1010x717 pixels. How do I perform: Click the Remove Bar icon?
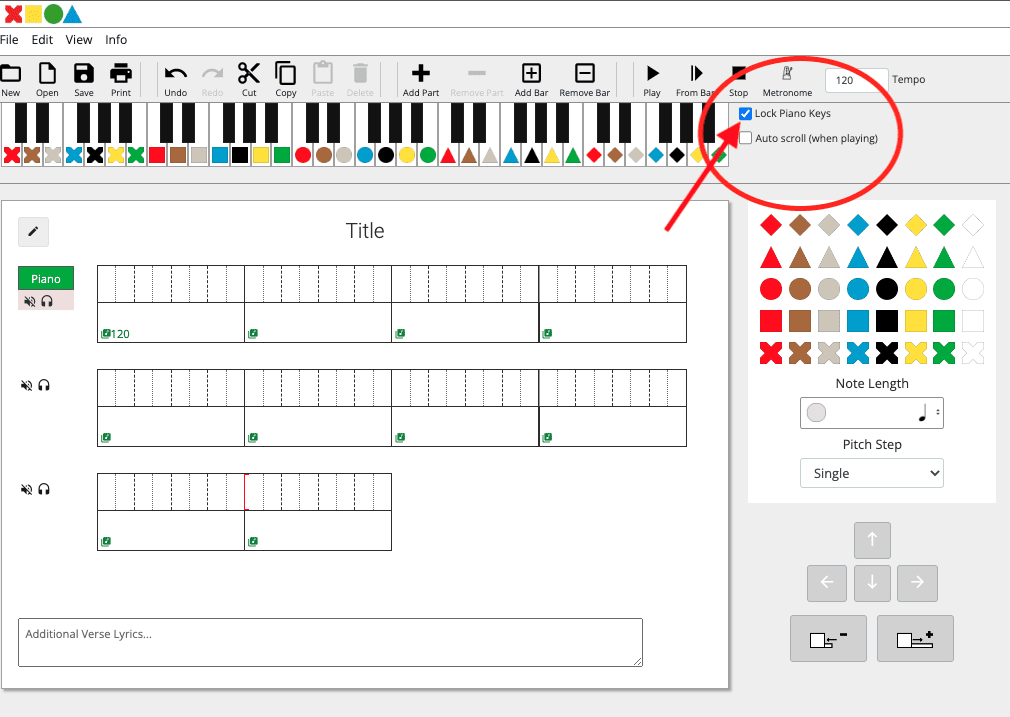pos(584,74)
